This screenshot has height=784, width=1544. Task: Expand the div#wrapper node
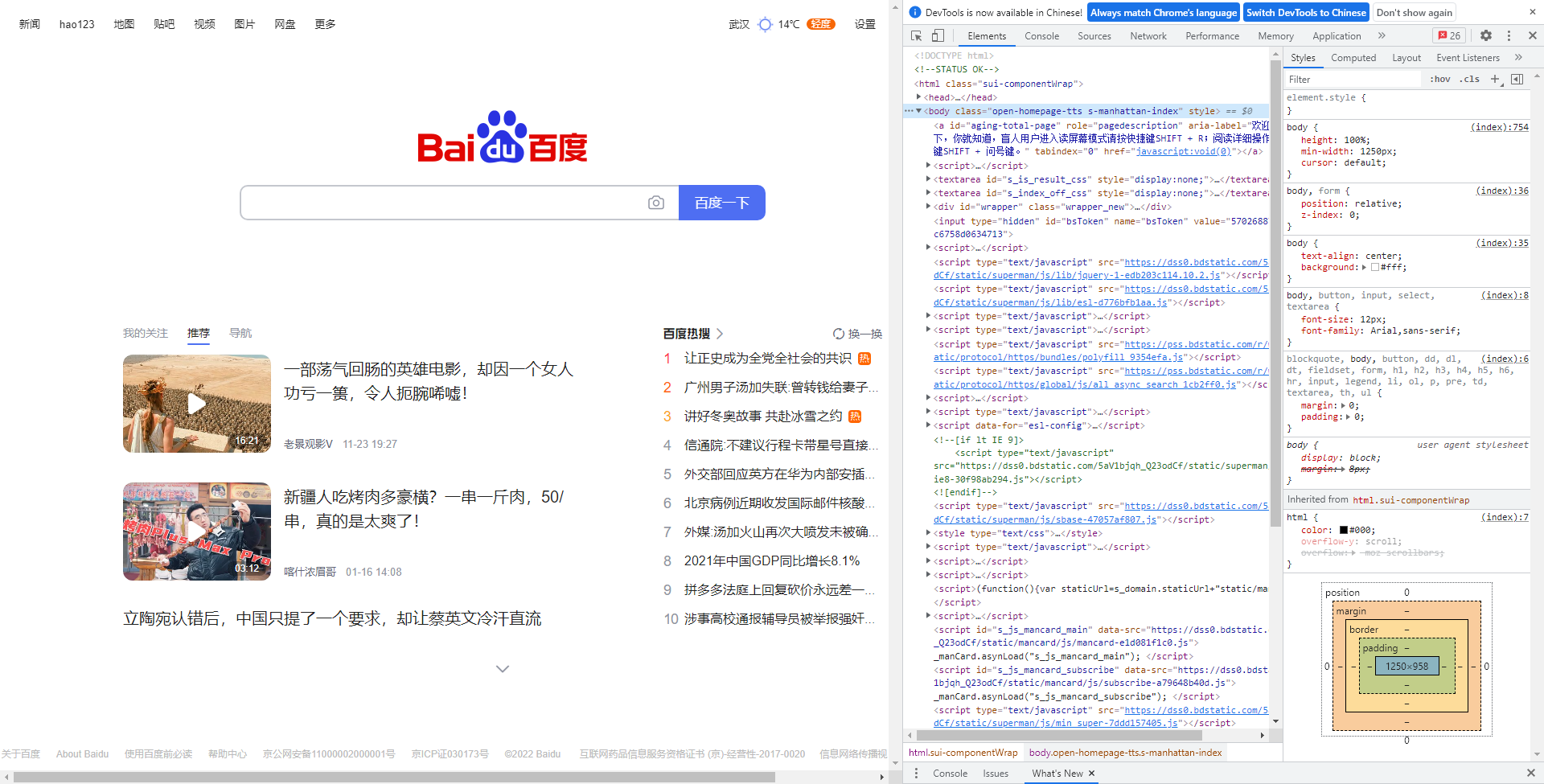[x=928, y=207]
